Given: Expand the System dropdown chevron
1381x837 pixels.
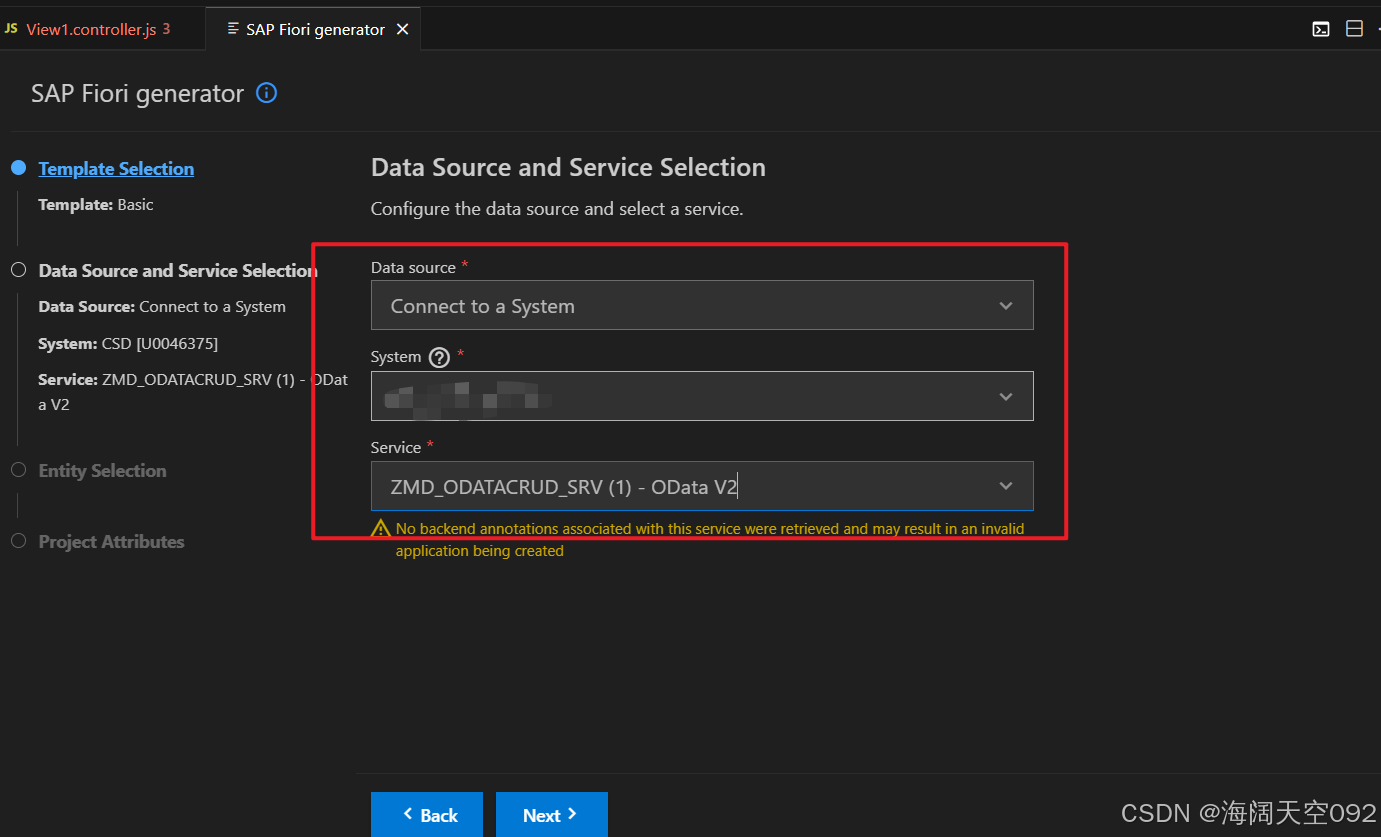Looking at the screenshot, I should click(x=1006, y=396).
